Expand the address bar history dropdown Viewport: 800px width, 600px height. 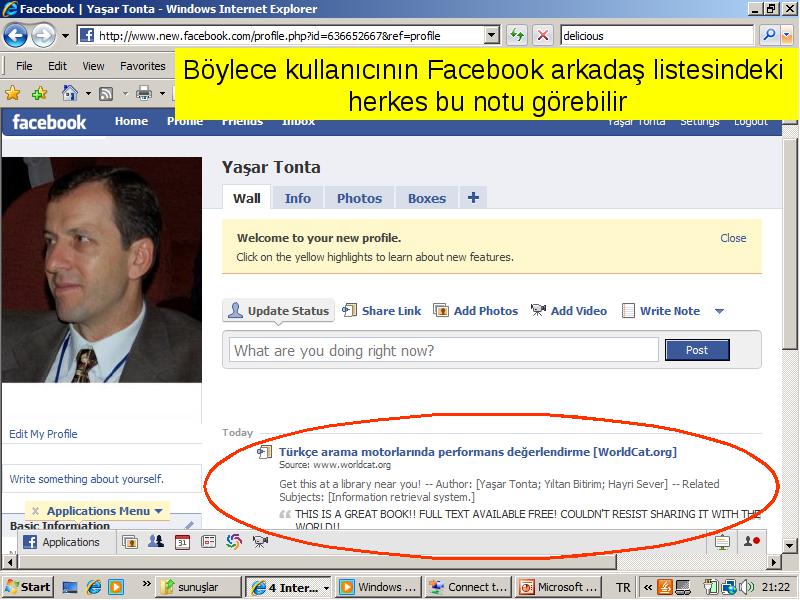tap(491, 36)
